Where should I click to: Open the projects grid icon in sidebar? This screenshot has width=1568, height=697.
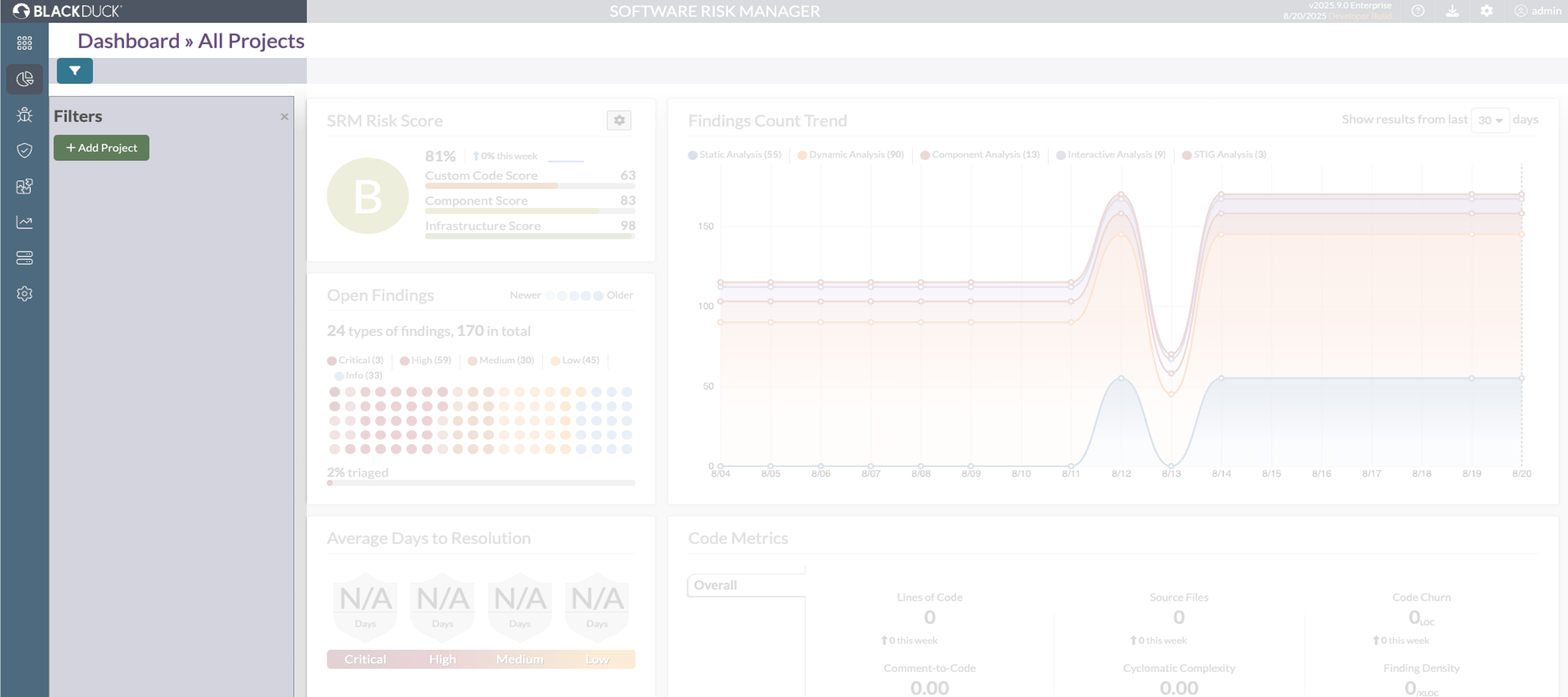click(24, 43)
